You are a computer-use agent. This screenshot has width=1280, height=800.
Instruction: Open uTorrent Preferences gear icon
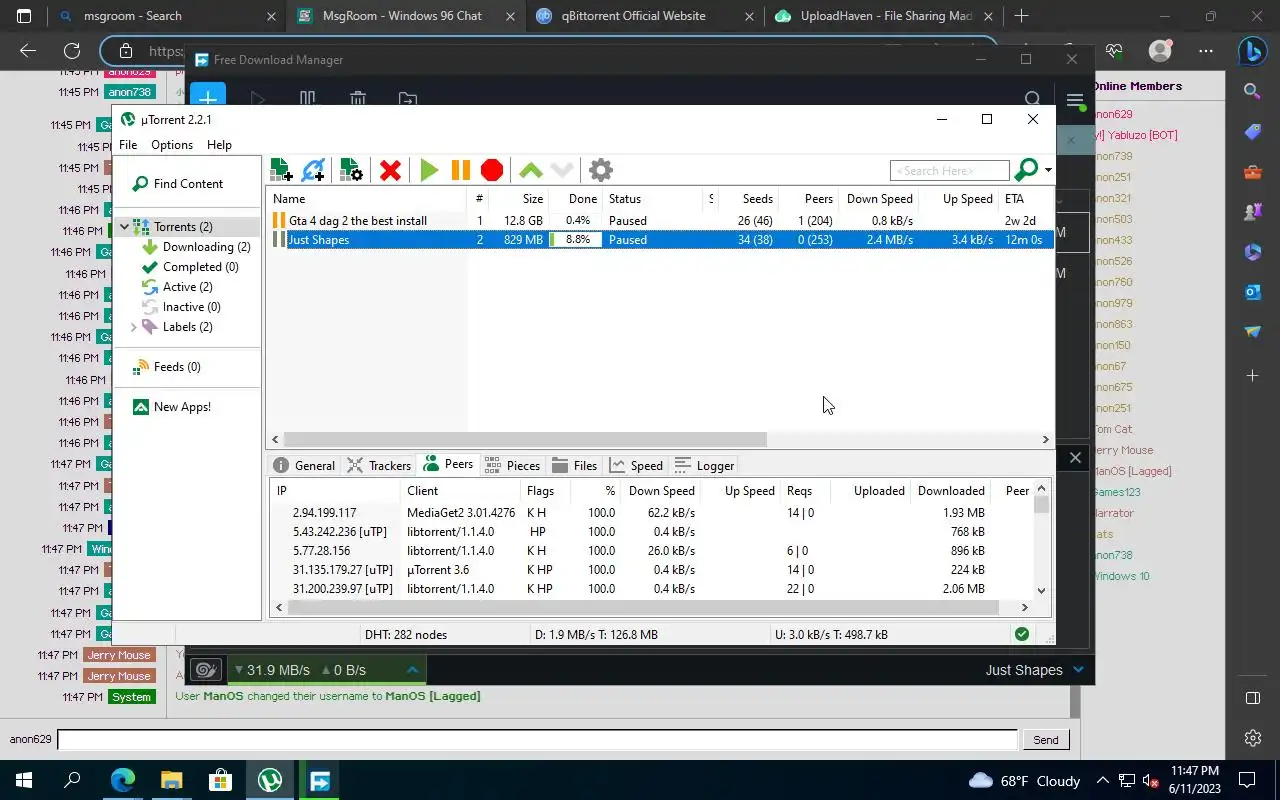[x=600, y=170]
